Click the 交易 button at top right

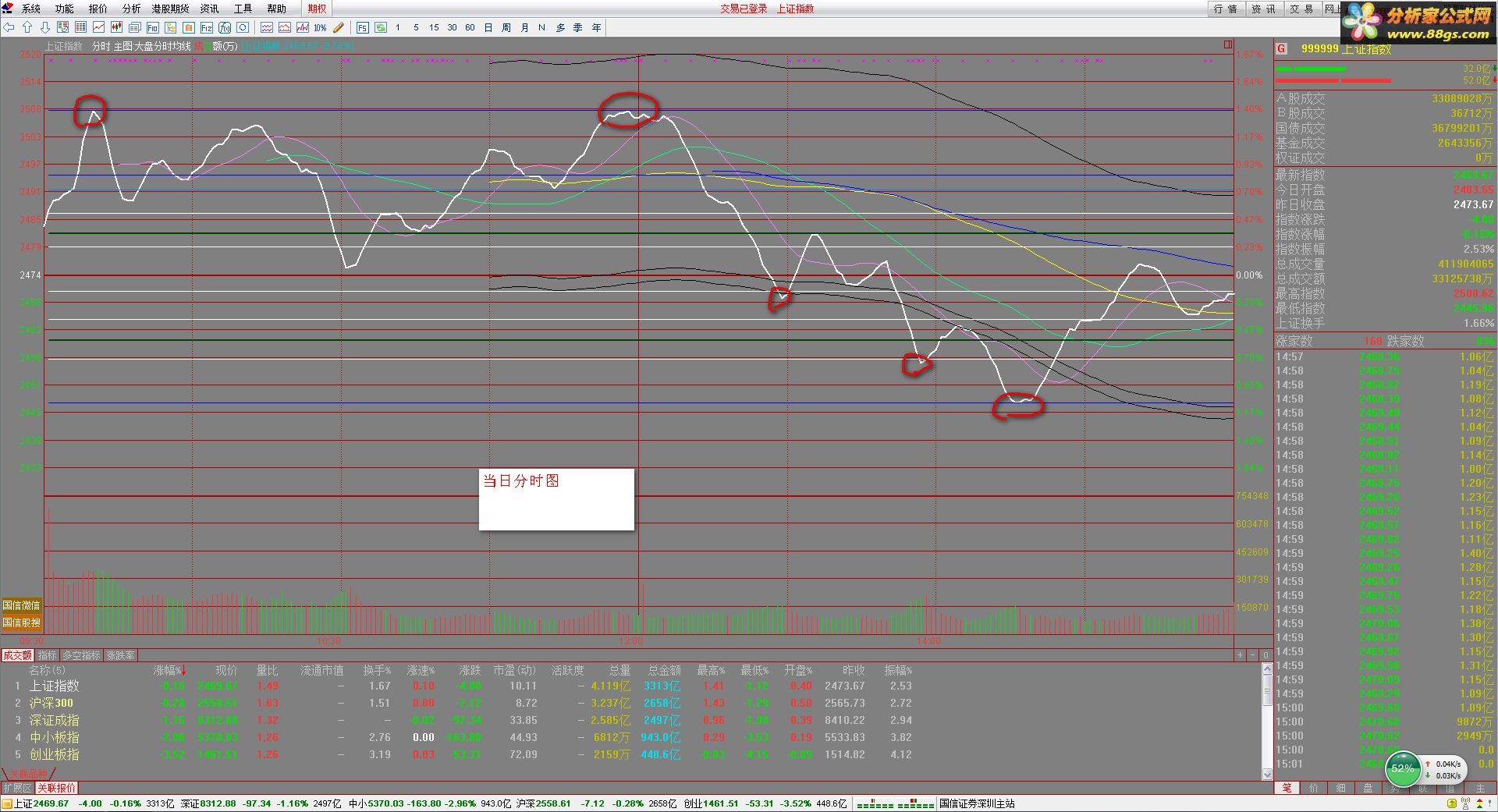[1301, 9]
